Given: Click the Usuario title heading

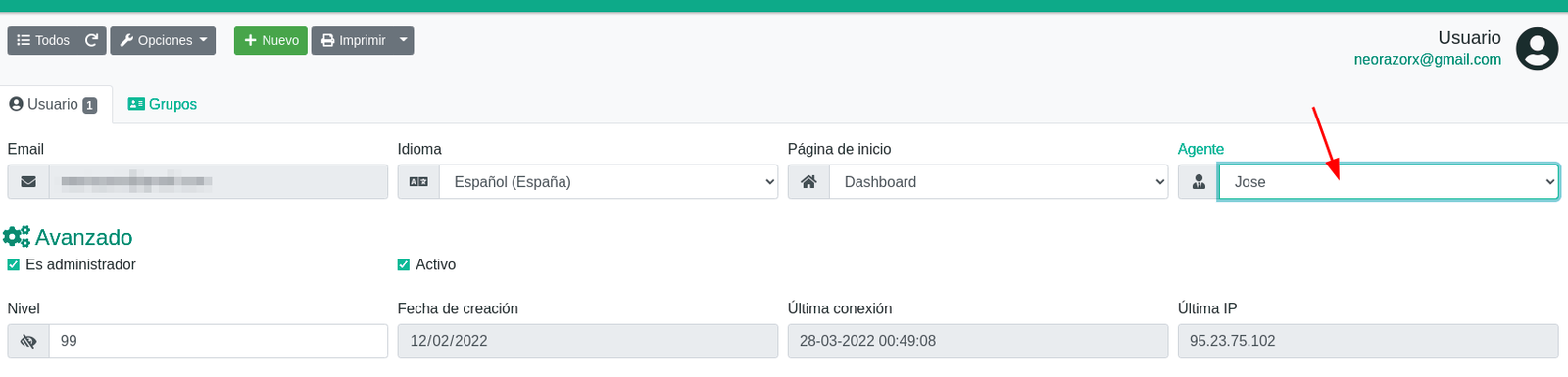Looking at the screenshot, I should (x=1469, y=37).
